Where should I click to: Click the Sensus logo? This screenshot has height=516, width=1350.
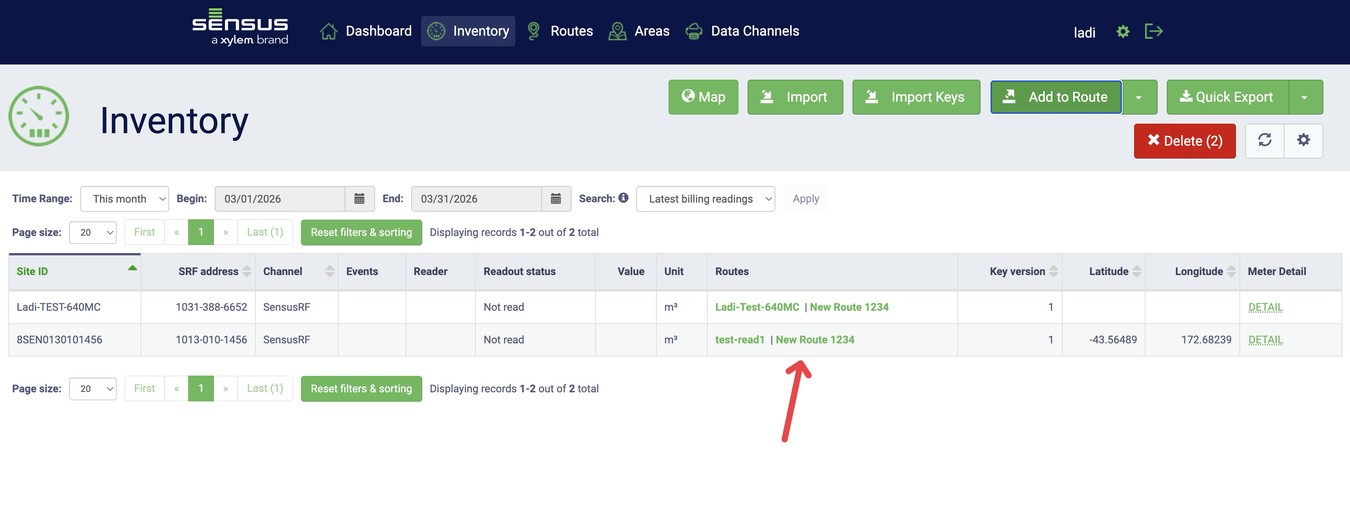240,28
